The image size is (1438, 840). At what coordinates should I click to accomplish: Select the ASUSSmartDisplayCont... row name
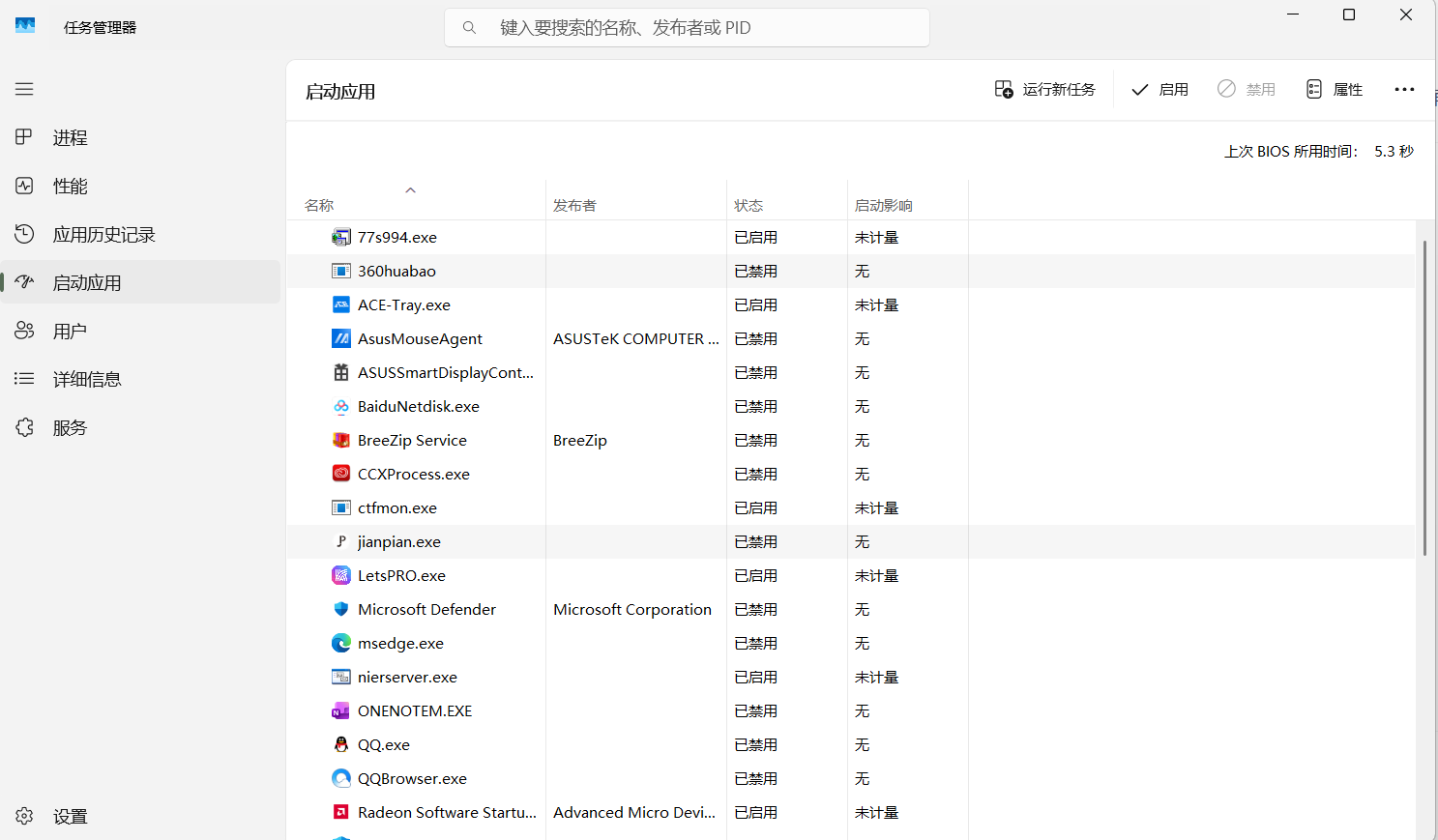[x=446, y=372]
